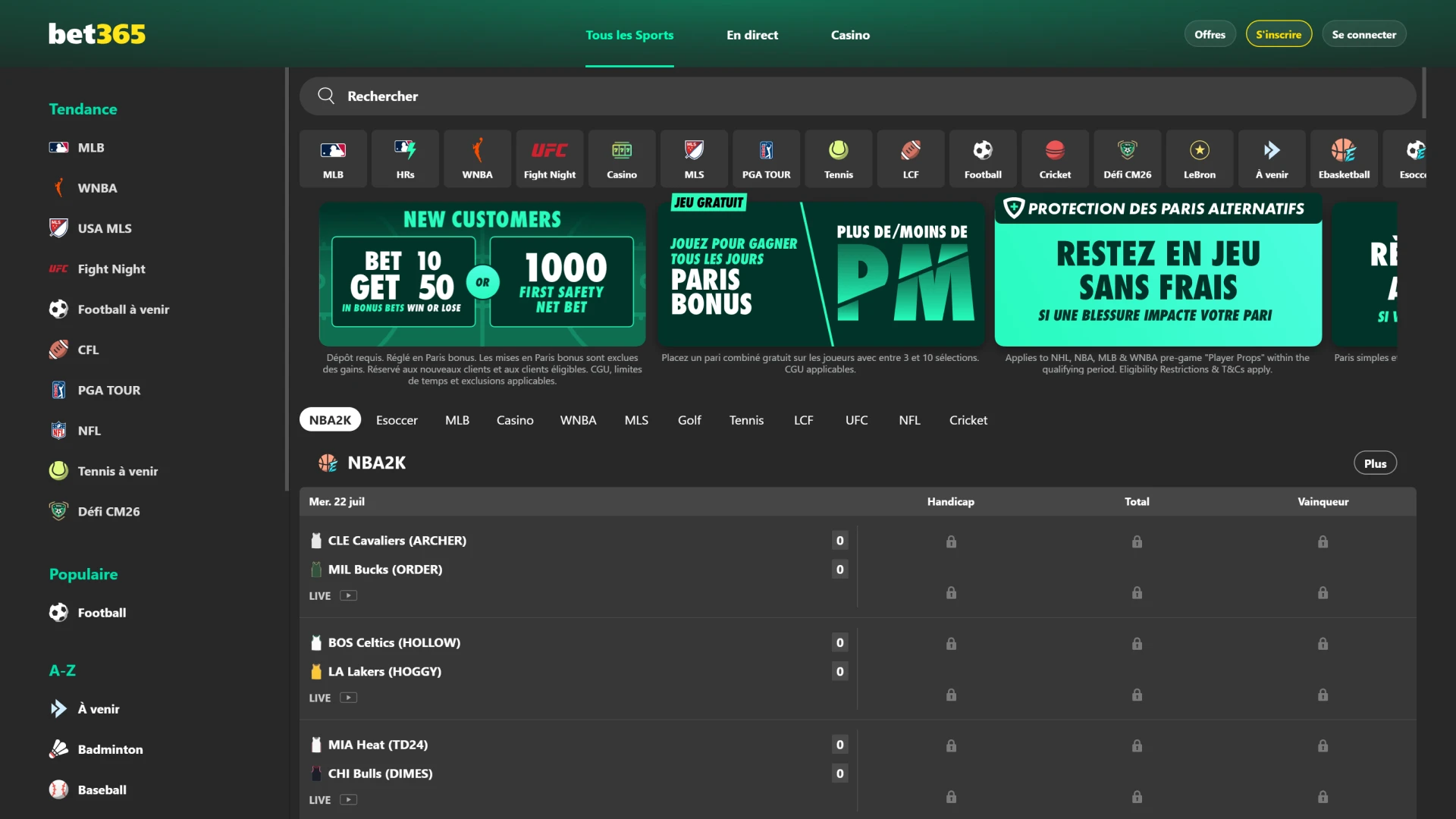Switch to the Cricket filter tab
Viewport: 1456px width, 819px height.
[968, 420]
